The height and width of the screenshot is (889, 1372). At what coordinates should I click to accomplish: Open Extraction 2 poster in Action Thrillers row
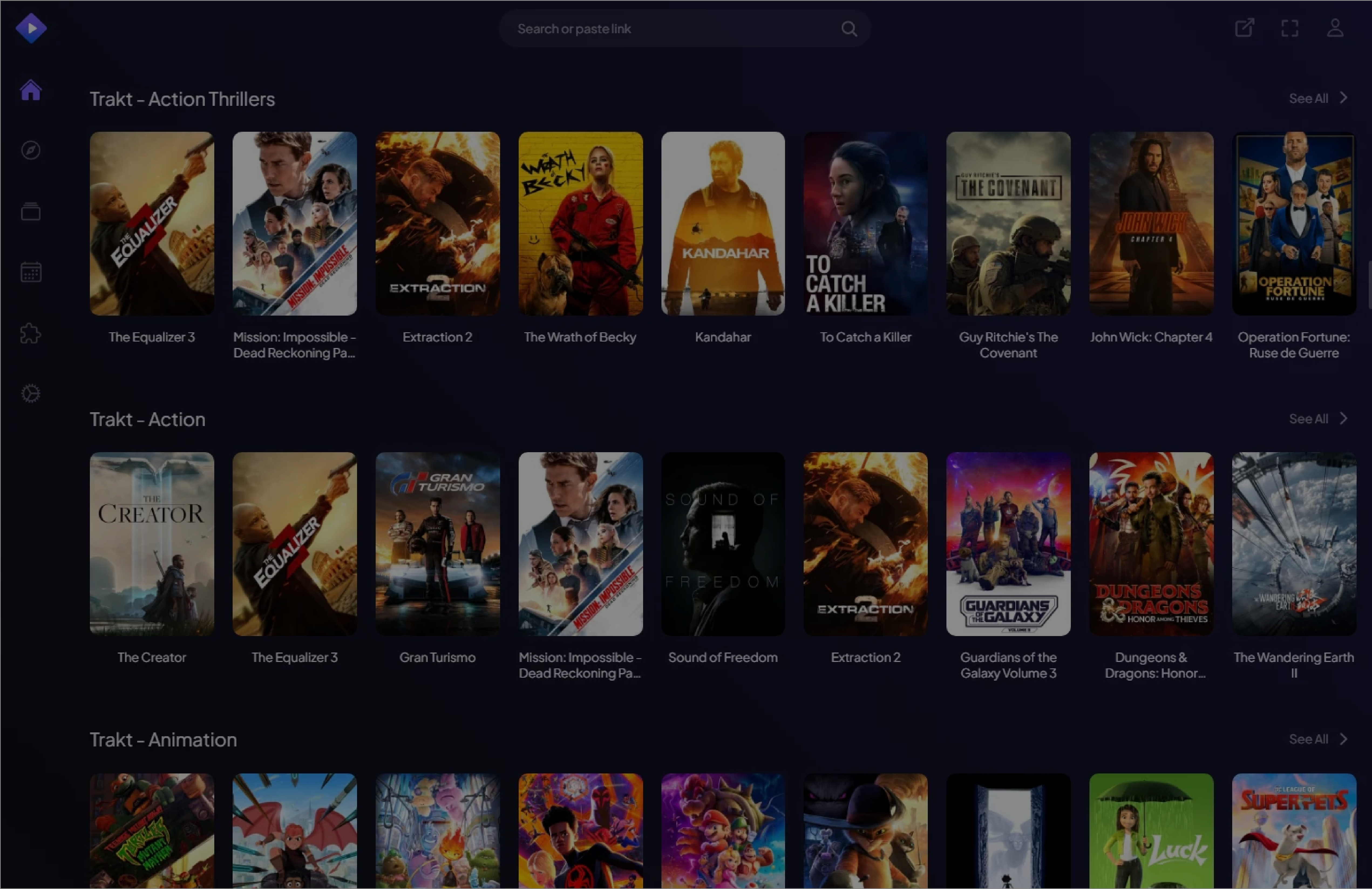point(437,224)
